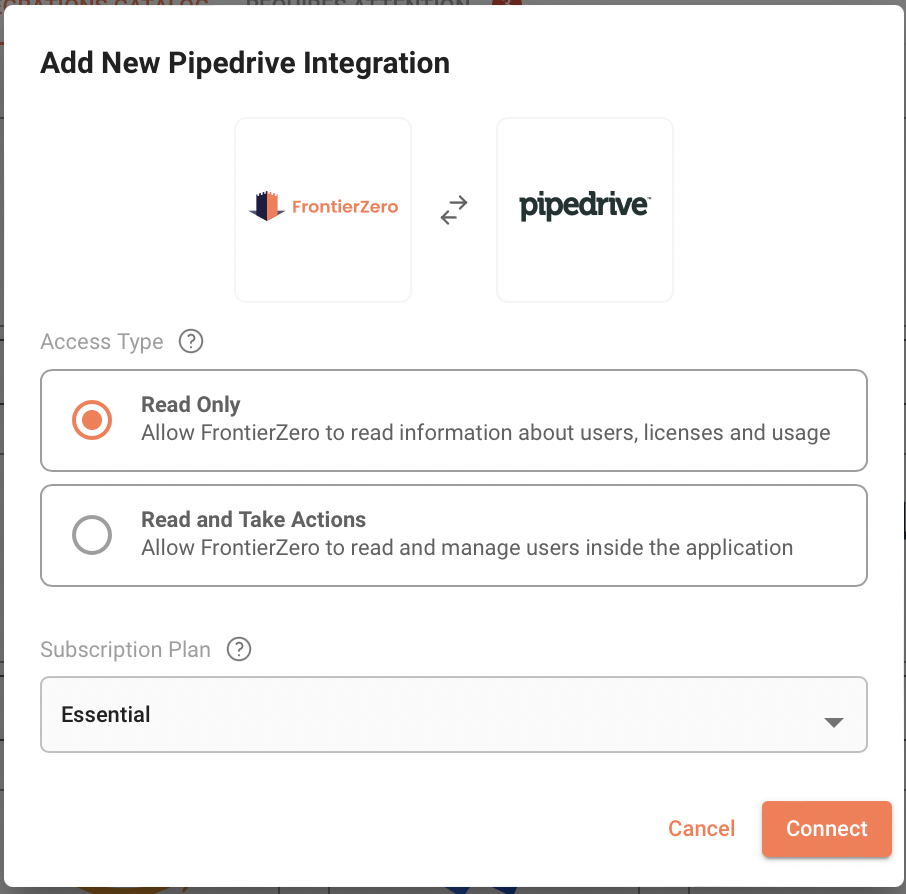Screen dimensions: 906x894
Task: Select the Read Only radio button
Action: [92, 420]
